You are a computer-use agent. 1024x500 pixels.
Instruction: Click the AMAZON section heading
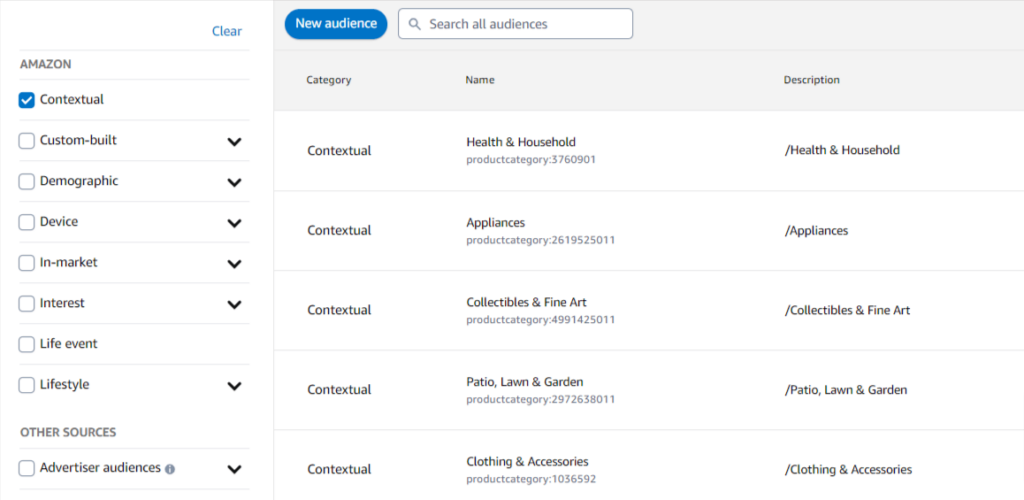[x=46, y=64]
